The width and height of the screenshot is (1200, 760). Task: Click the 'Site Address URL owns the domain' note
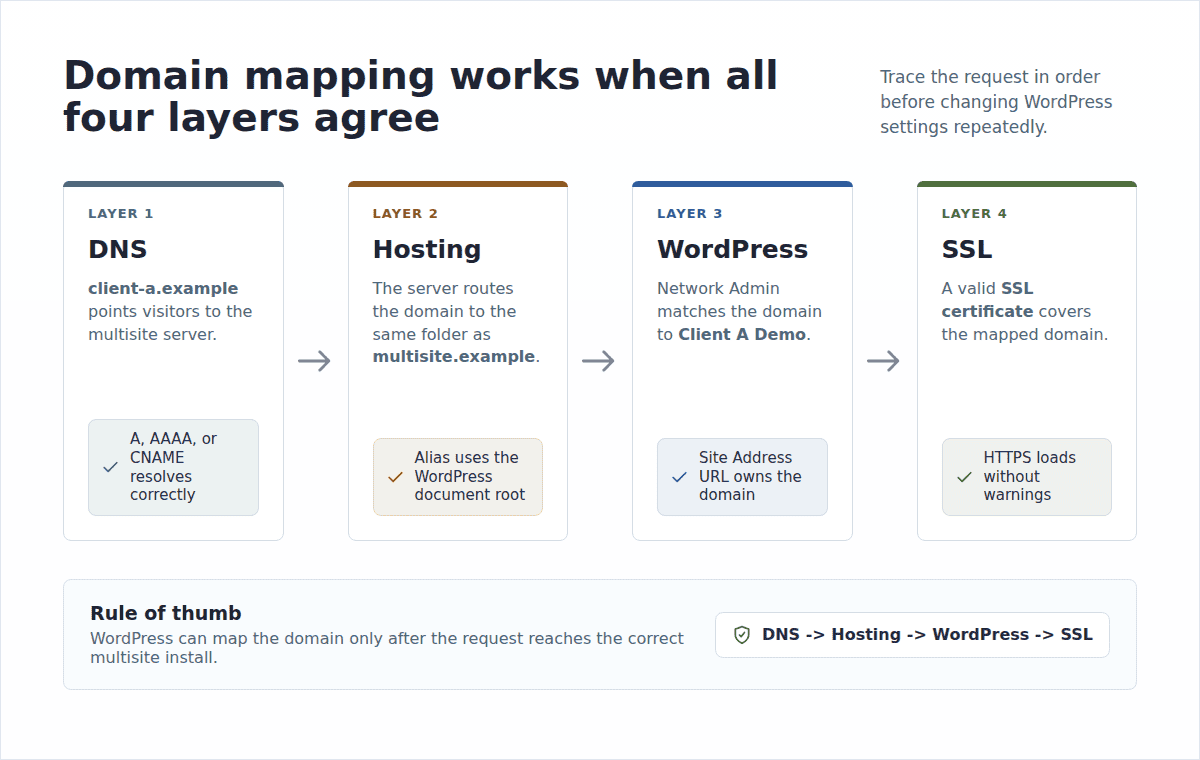[742, 477]
